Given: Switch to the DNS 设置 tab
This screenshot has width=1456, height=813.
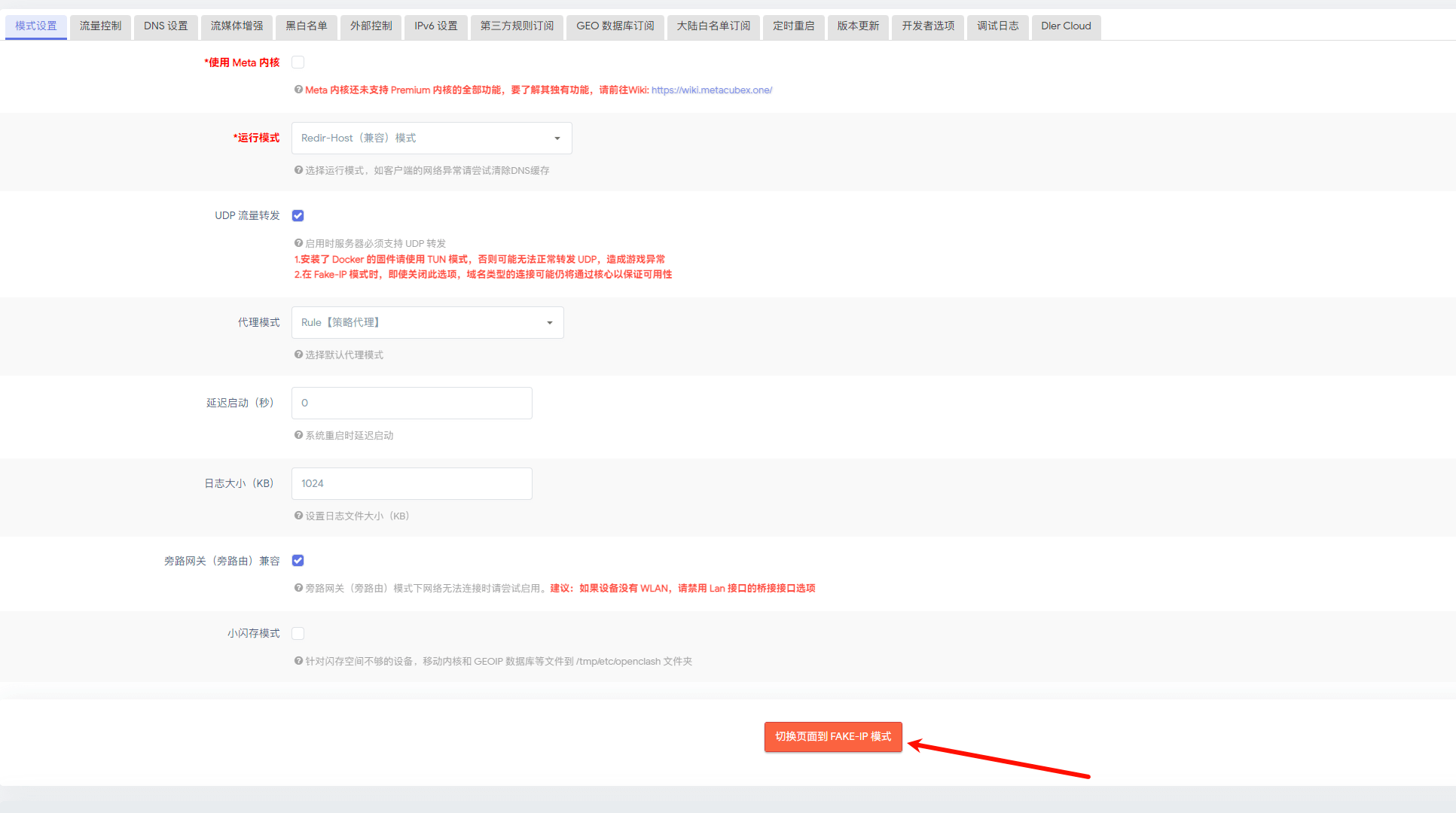Looking at the screenshot, I should pos(166,26).
